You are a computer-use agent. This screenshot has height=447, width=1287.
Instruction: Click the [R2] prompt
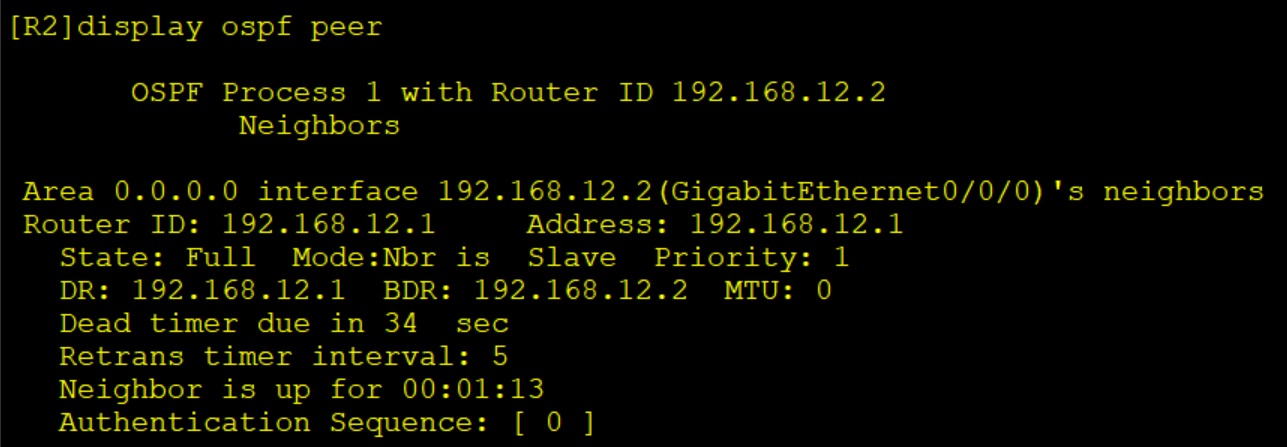(x=42, y=26)
